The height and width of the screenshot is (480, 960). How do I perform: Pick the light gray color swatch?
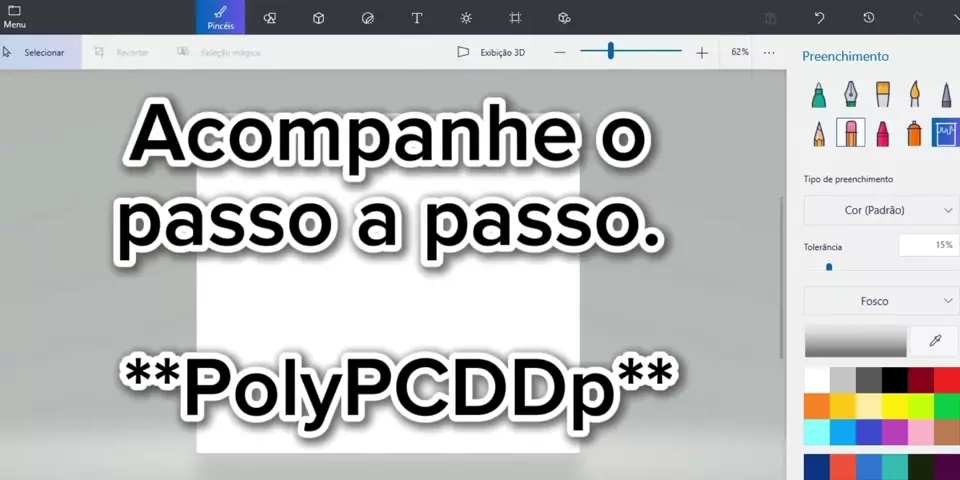[x=843, y=380]
